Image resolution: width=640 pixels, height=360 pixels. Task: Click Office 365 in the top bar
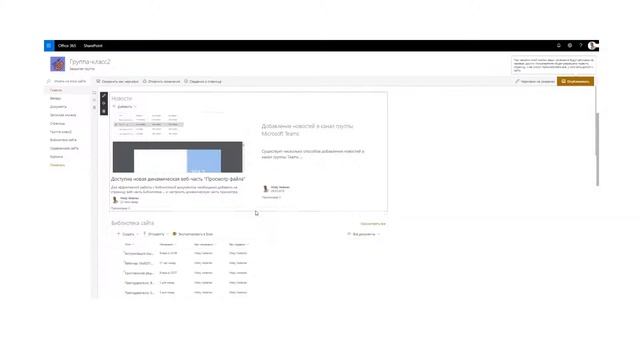tap(67, 46)
